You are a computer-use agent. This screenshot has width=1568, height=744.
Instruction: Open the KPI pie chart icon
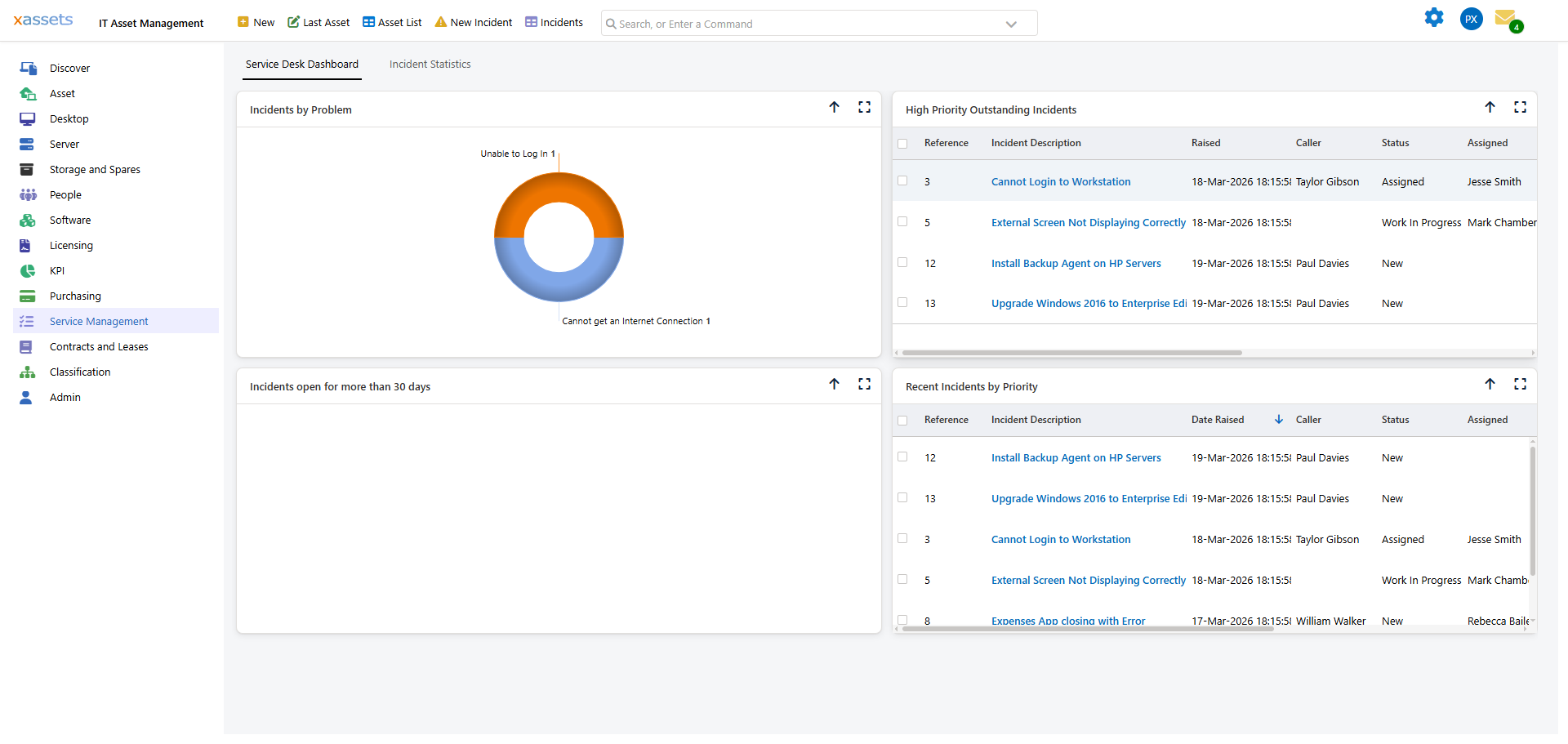tap(28, 270)
